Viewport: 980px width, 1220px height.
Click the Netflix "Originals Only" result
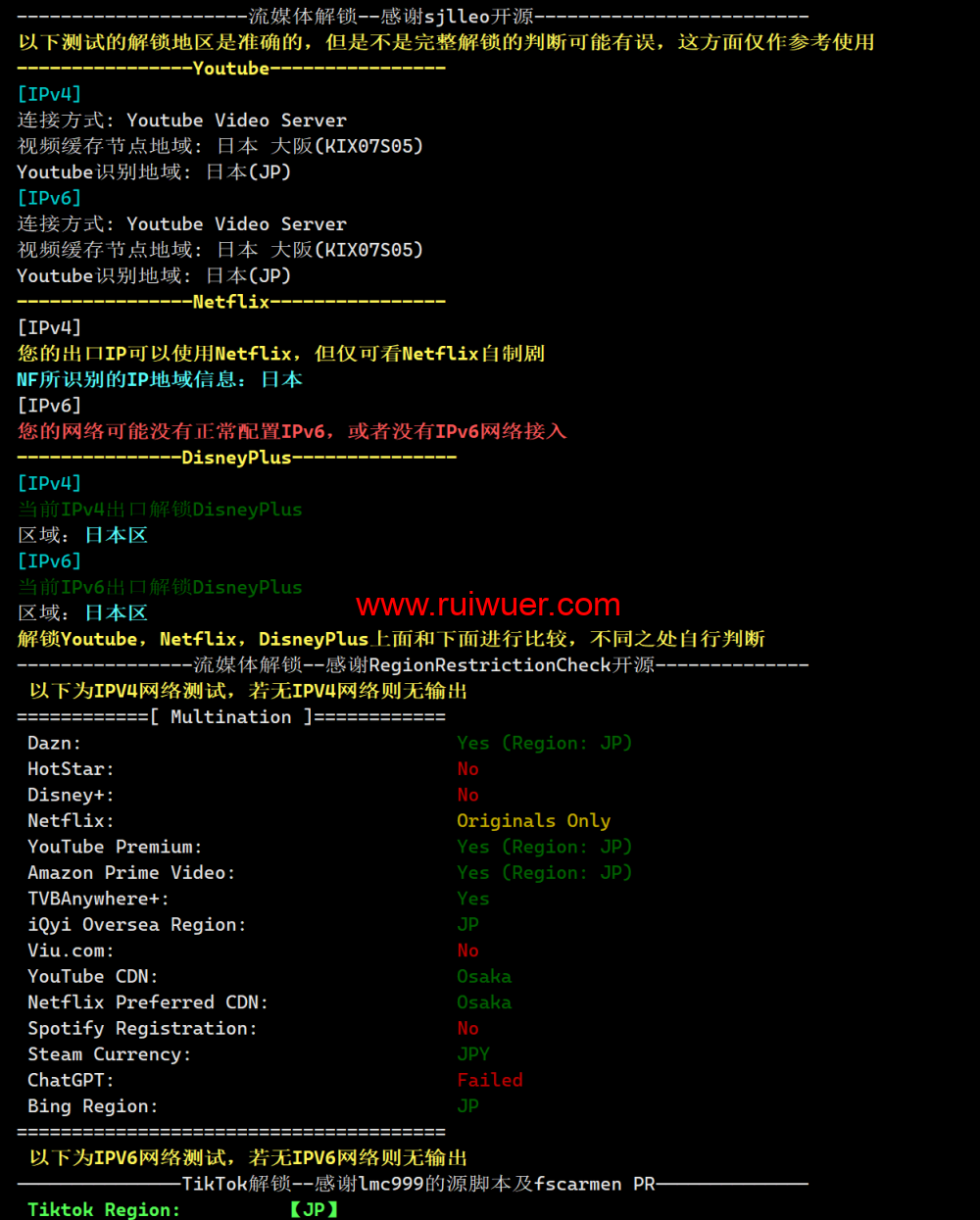pos(533,821)
